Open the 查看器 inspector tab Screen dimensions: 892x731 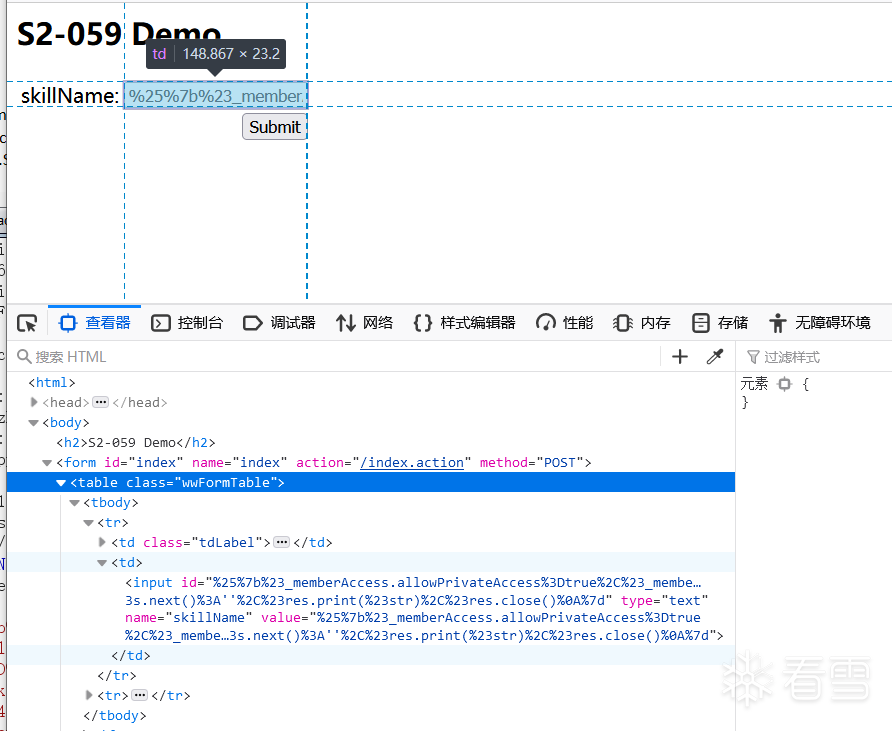94,323
